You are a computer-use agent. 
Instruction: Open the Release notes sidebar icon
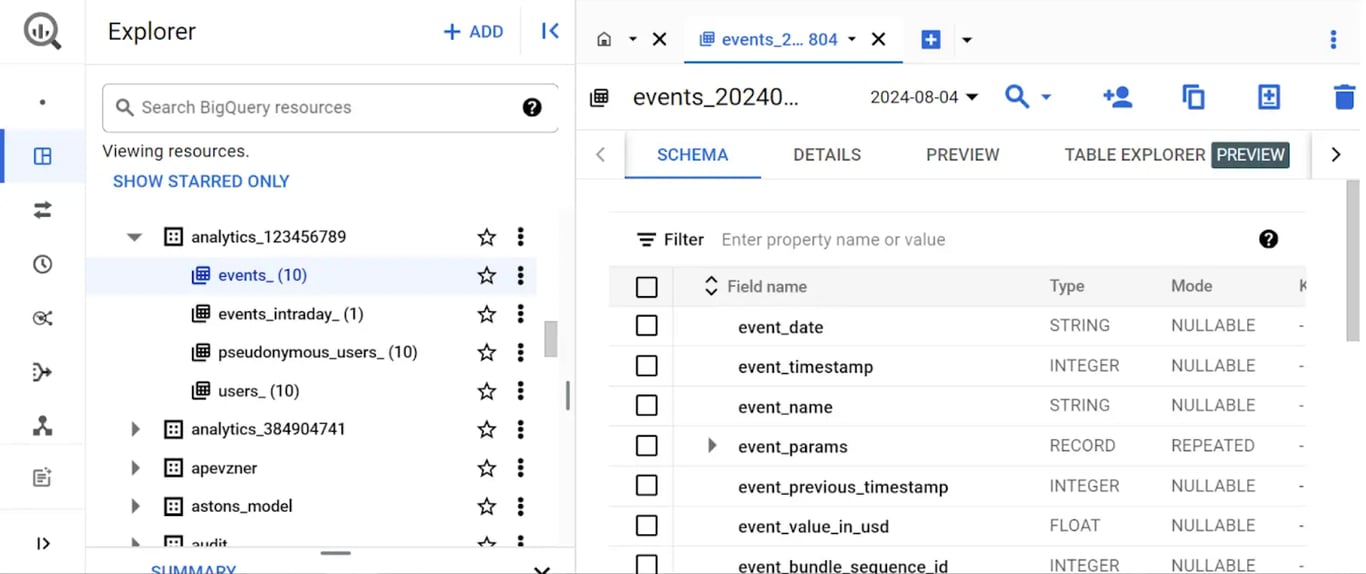(42, 478)
